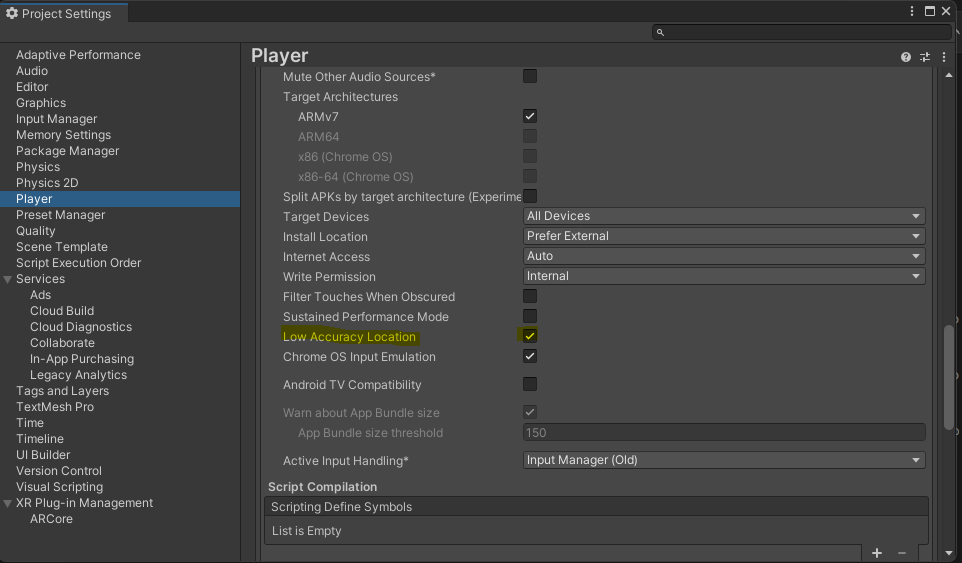
Task: Disable Chrome OS Input Emulation
Action: coord(529,356)
